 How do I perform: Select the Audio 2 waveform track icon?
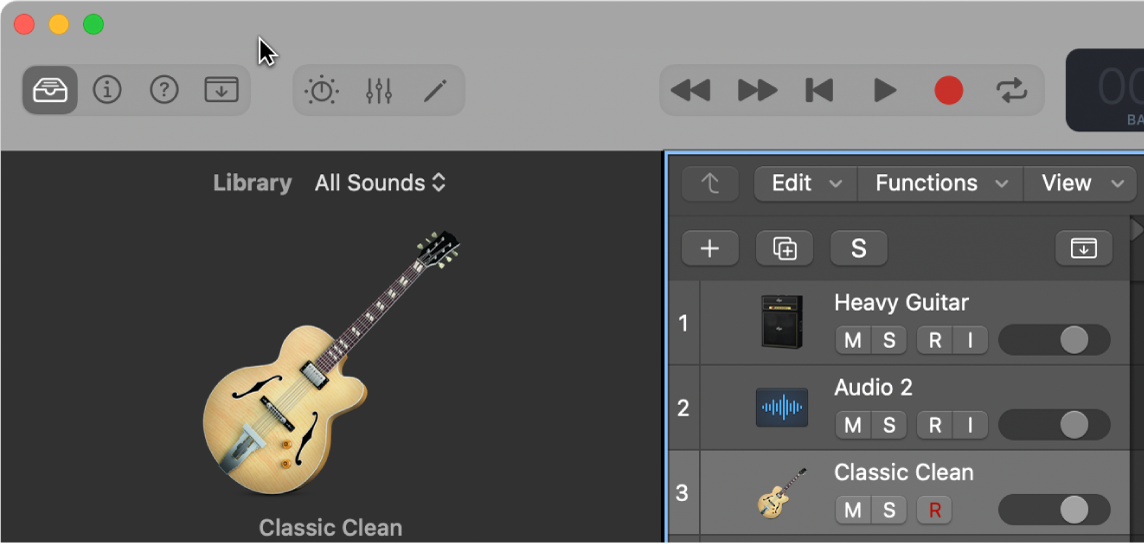781,408
